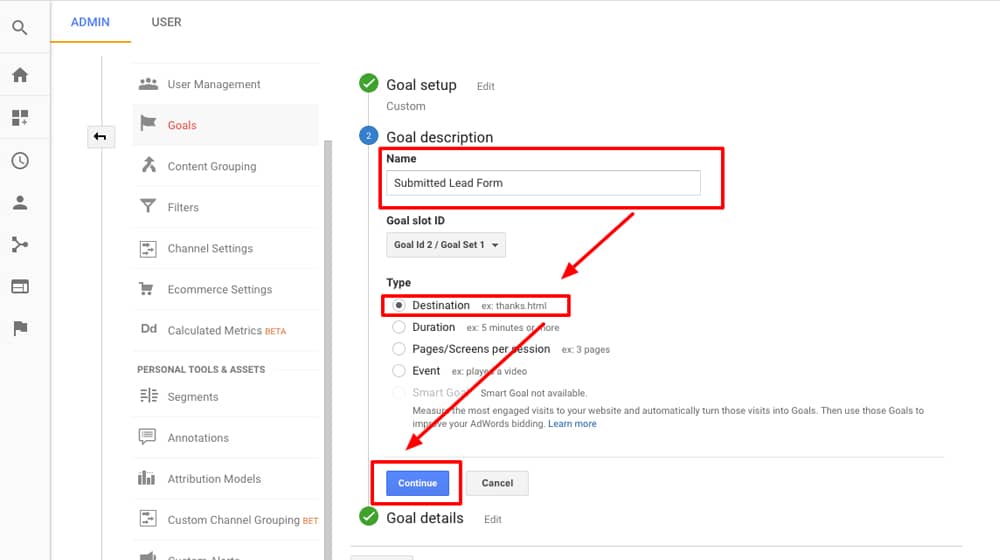Select Pages/Screens per session type

[399, 349]
